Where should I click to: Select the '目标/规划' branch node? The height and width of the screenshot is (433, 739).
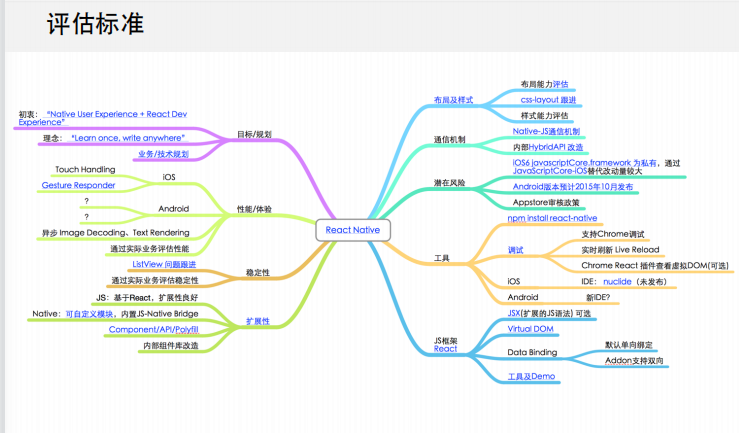[254, 134]
